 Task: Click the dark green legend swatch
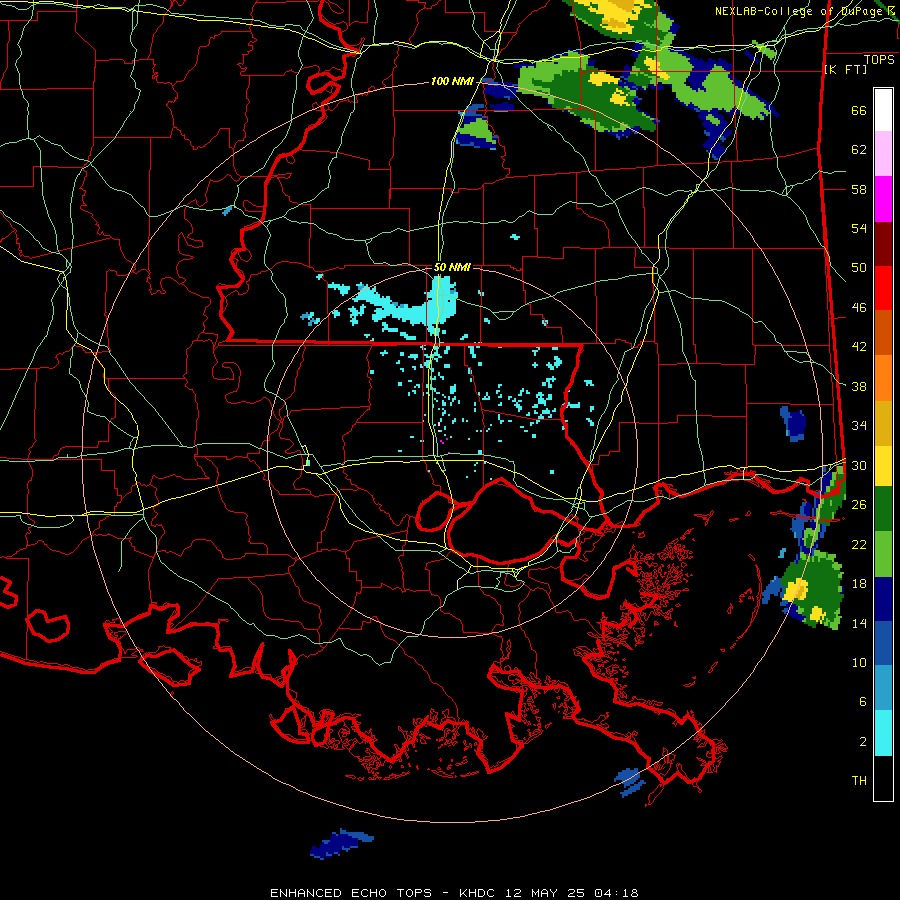(x=883, y=509)
